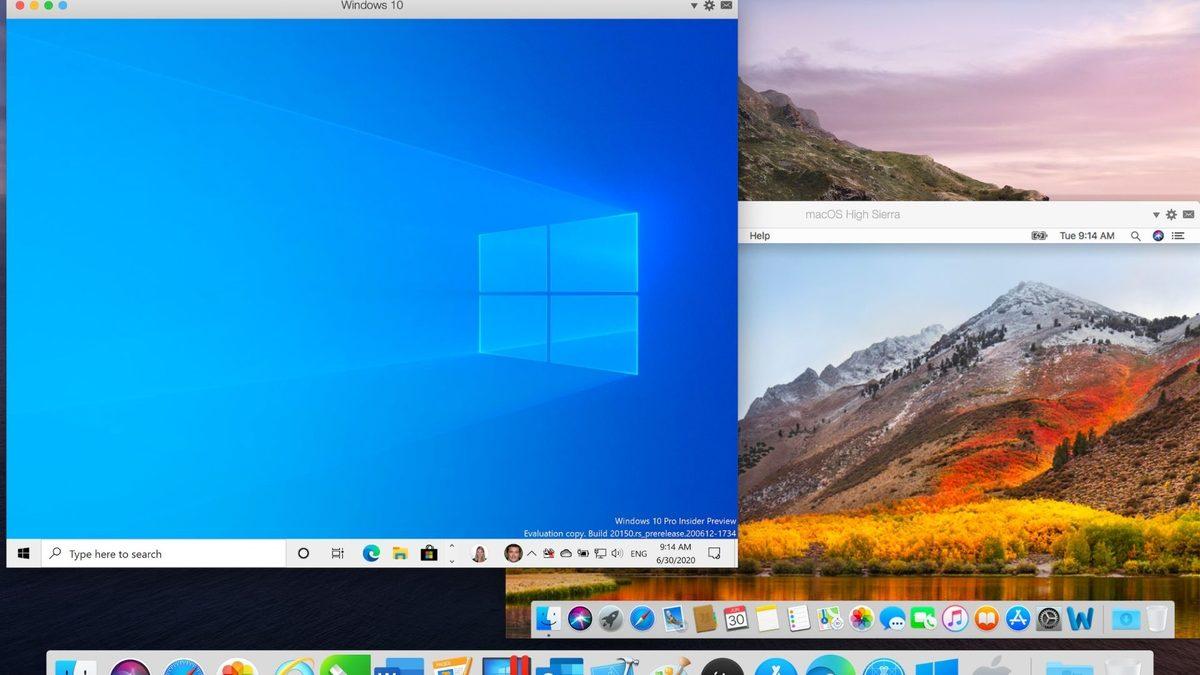
Task: Open Task View in the Windows taskbar
Action: pos(338,553)
